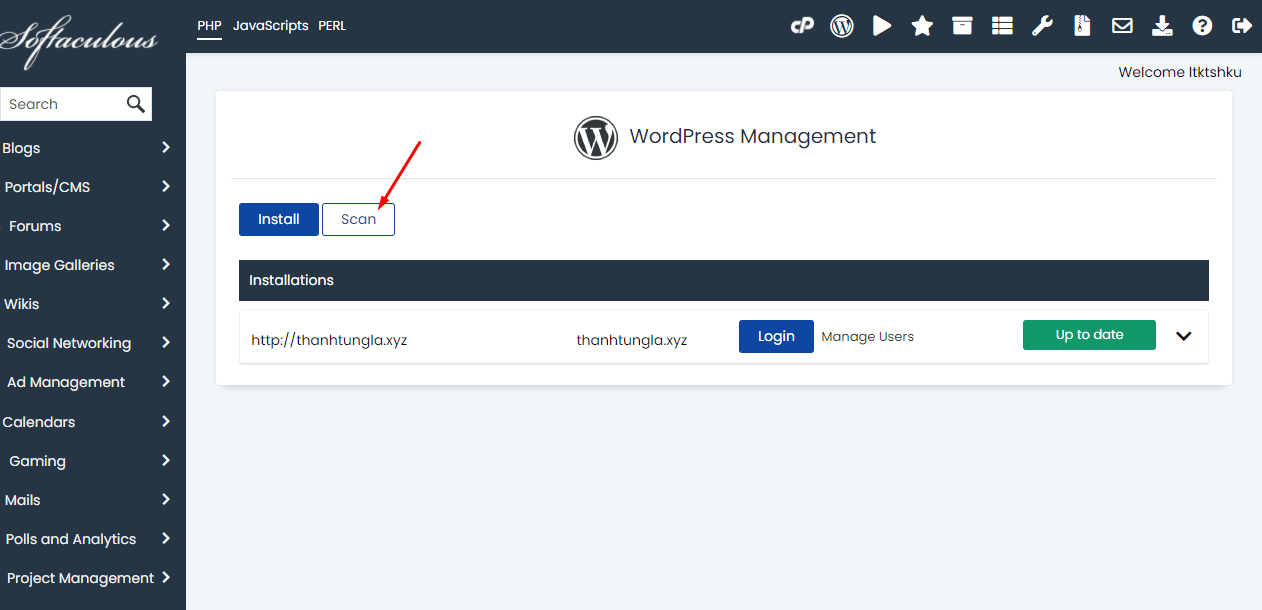This screenshot has width=1262, height=610.
Task: Select Social Networking in sidebar
Action: (x=69, y=343)
